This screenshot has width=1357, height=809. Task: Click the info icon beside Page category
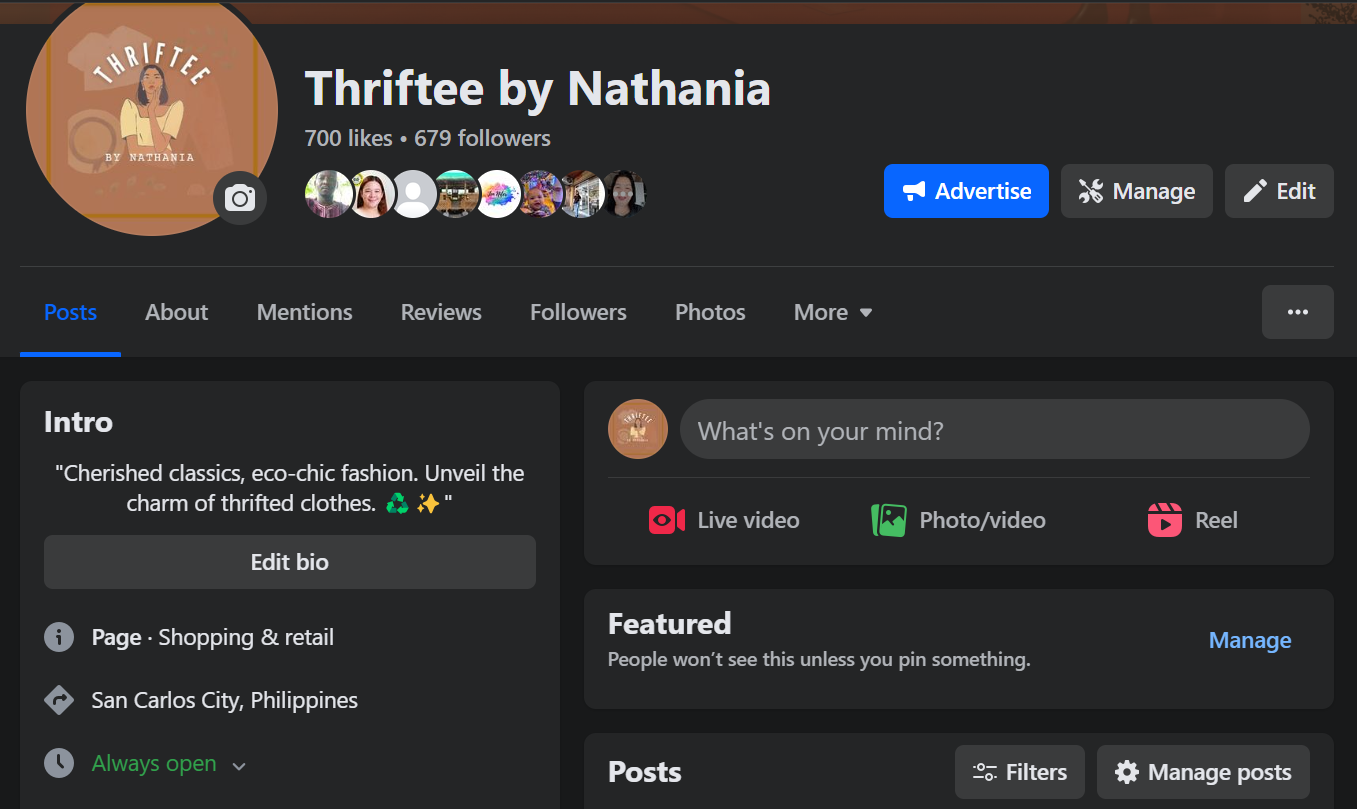pyautogui.click(x=59, y=637)
